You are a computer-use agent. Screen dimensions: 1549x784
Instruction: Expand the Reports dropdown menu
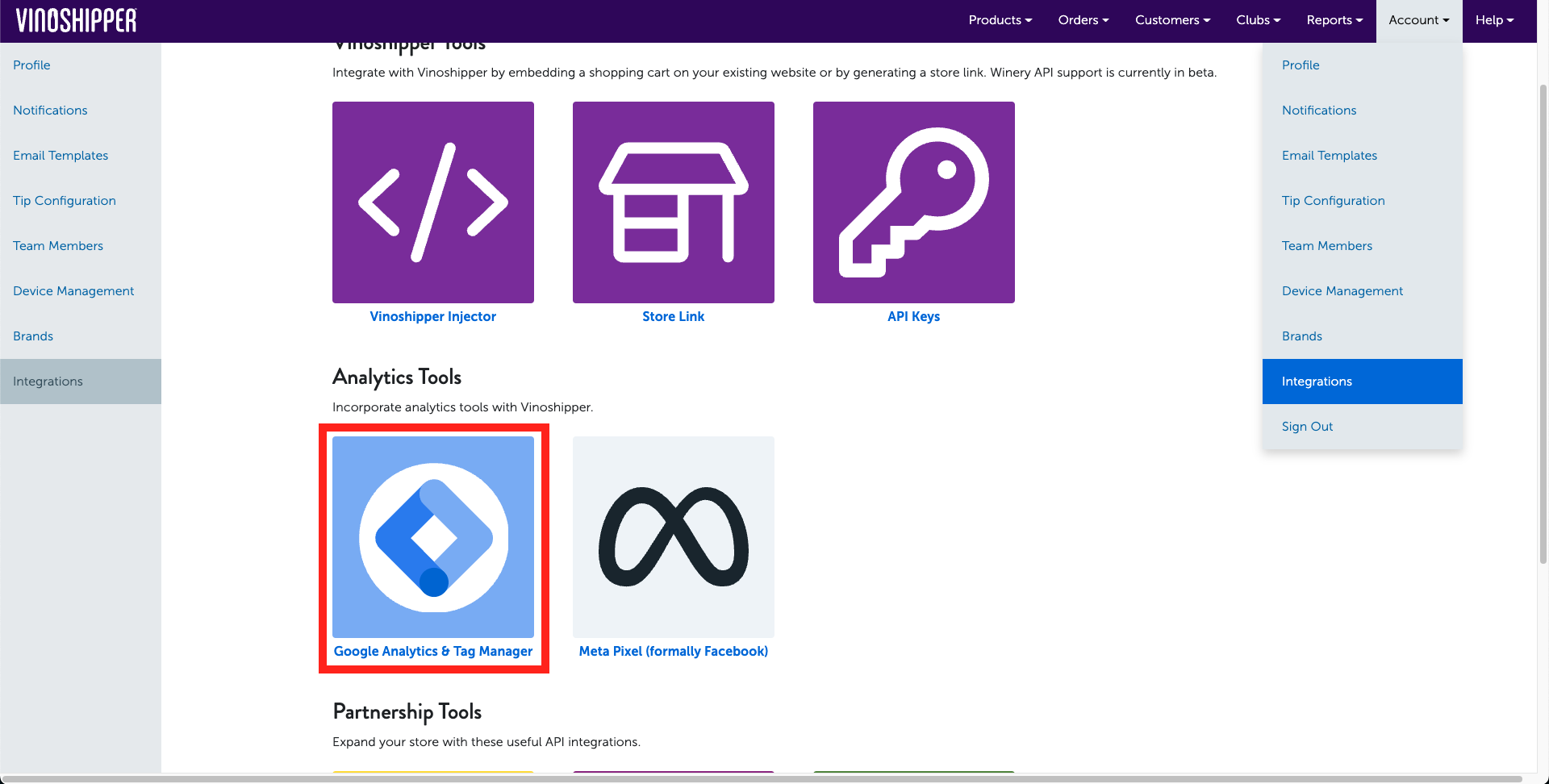tap(1334, 20)
